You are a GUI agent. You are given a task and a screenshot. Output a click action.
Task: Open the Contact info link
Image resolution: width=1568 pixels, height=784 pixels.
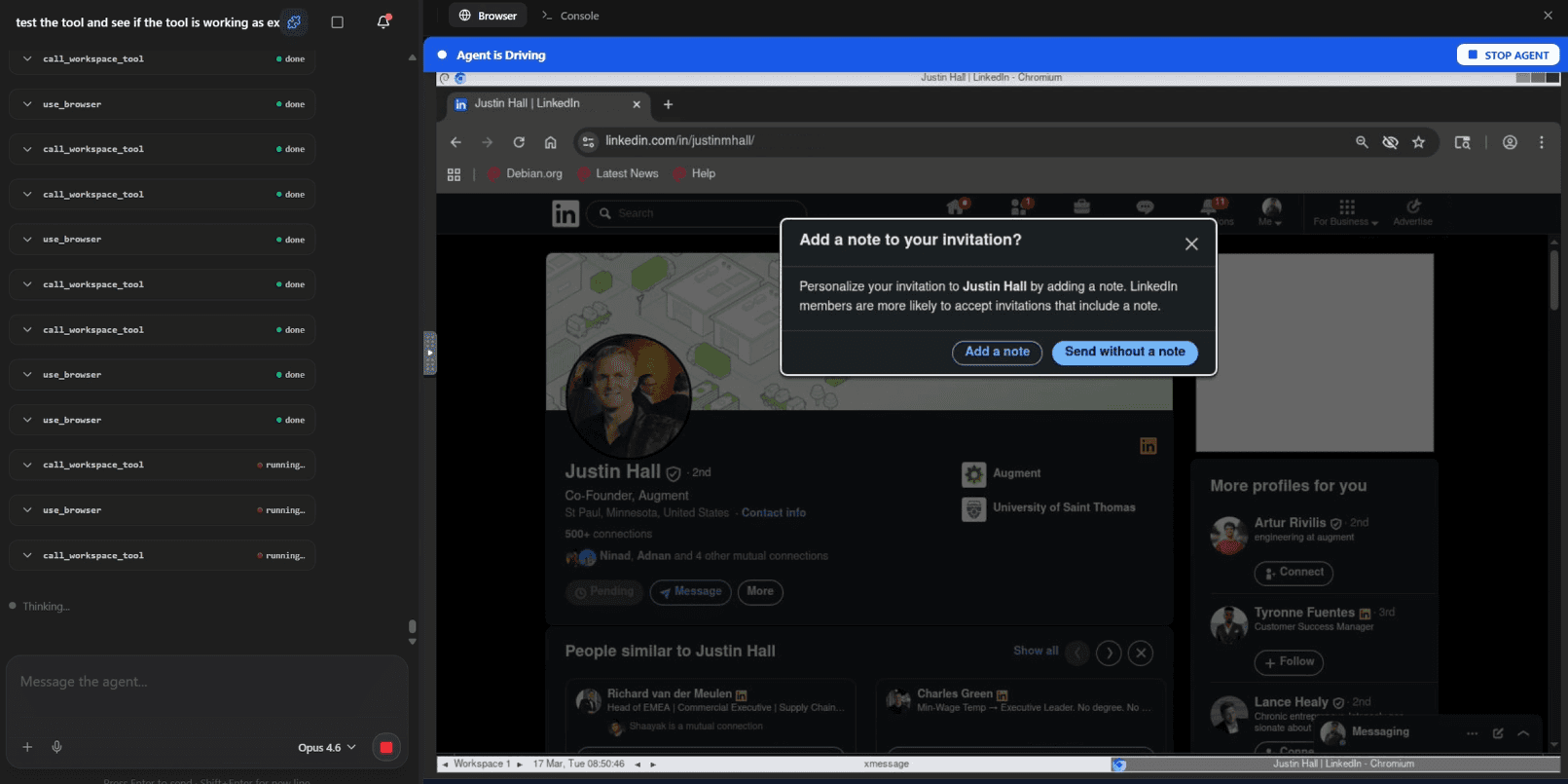coord(774,512)
